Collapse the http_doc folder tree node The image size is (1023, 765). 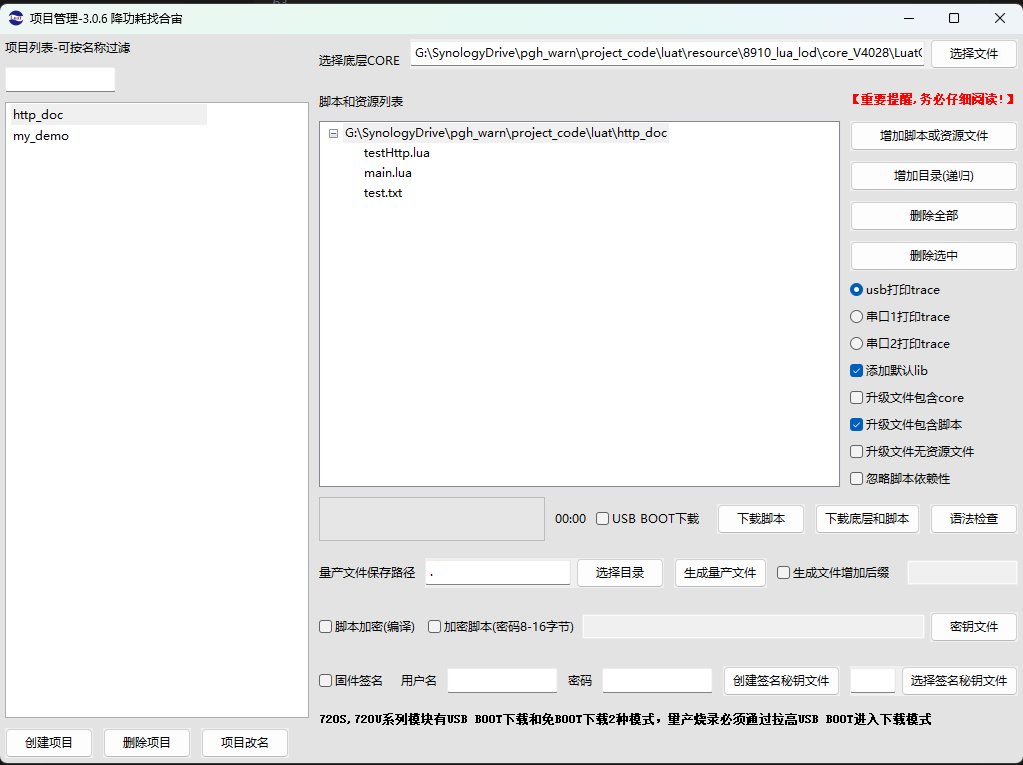[333, 133]
